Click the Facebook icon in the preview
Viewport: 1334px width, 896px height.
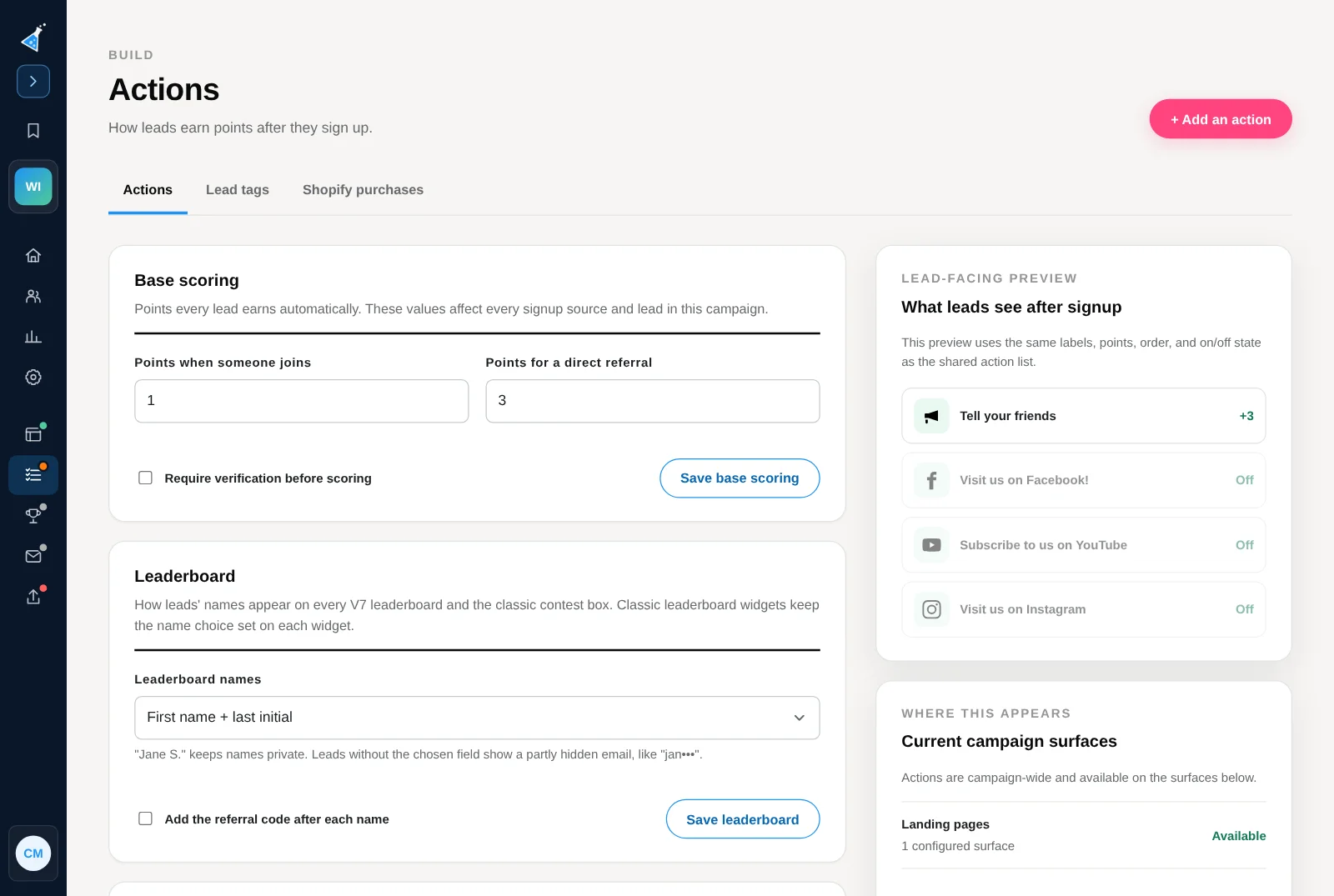pos(931,480)
